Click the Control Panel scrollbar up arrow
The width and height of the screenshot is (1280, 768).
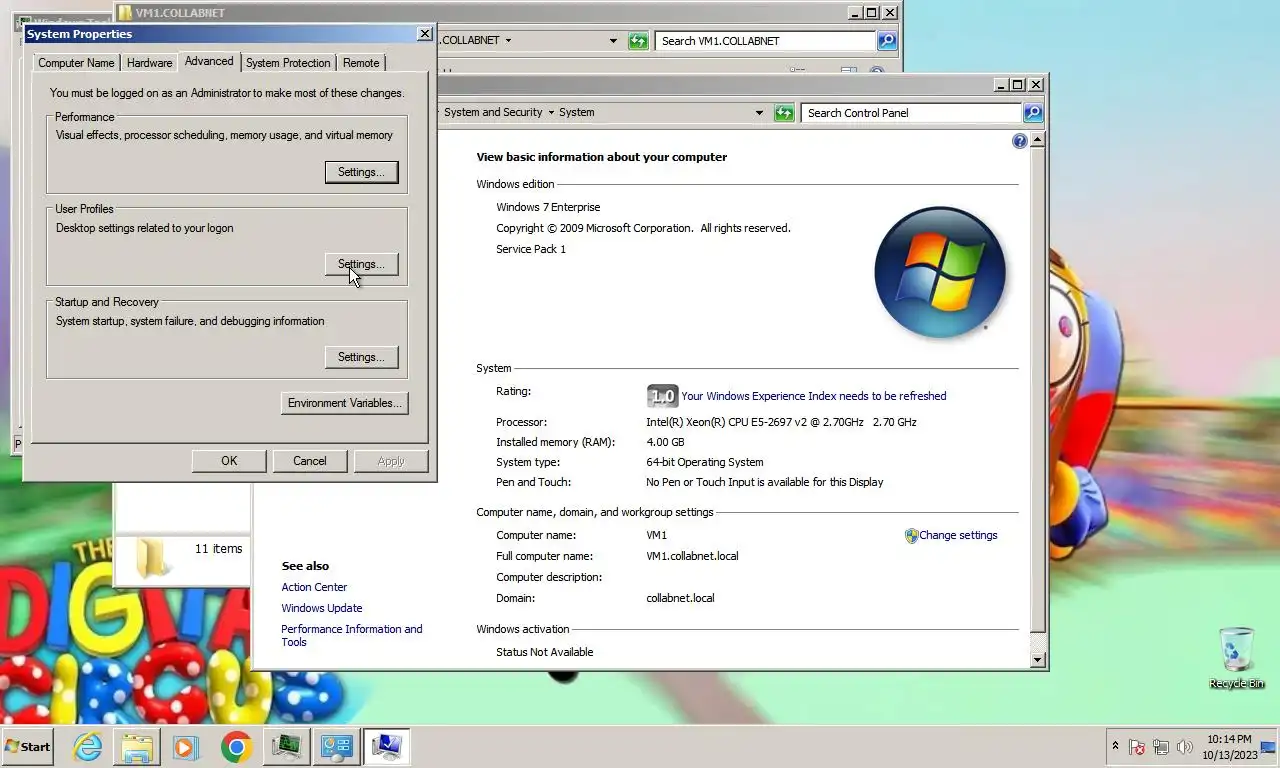[x=1037, y=139]
